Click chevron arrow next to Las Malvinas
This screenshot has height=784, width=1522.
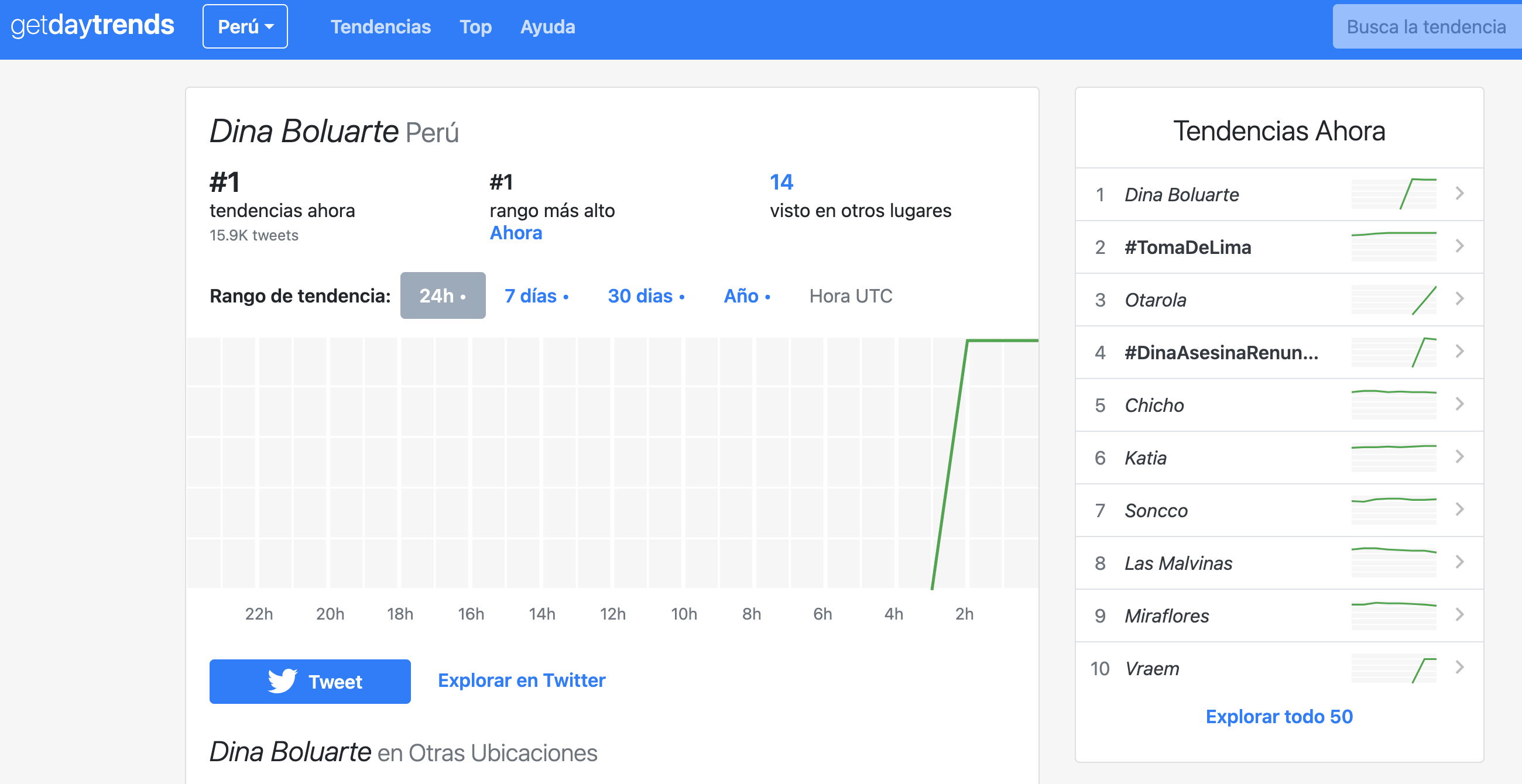1459,562
